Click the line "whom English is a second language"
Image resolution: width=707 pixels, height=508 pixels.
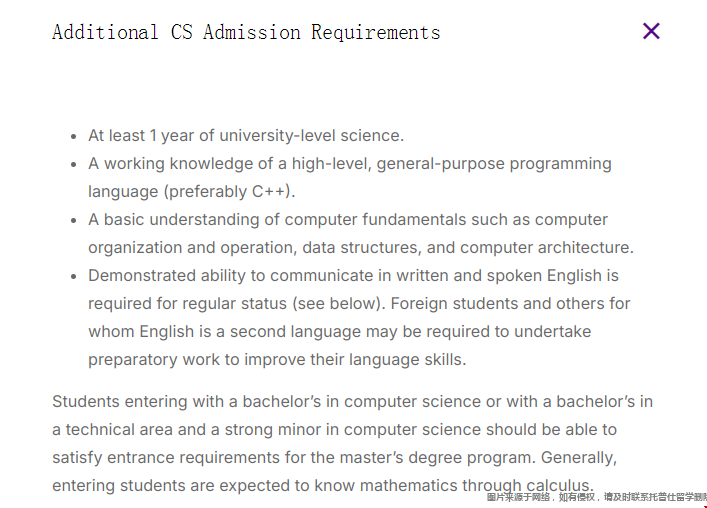click(x=340, y=331)
